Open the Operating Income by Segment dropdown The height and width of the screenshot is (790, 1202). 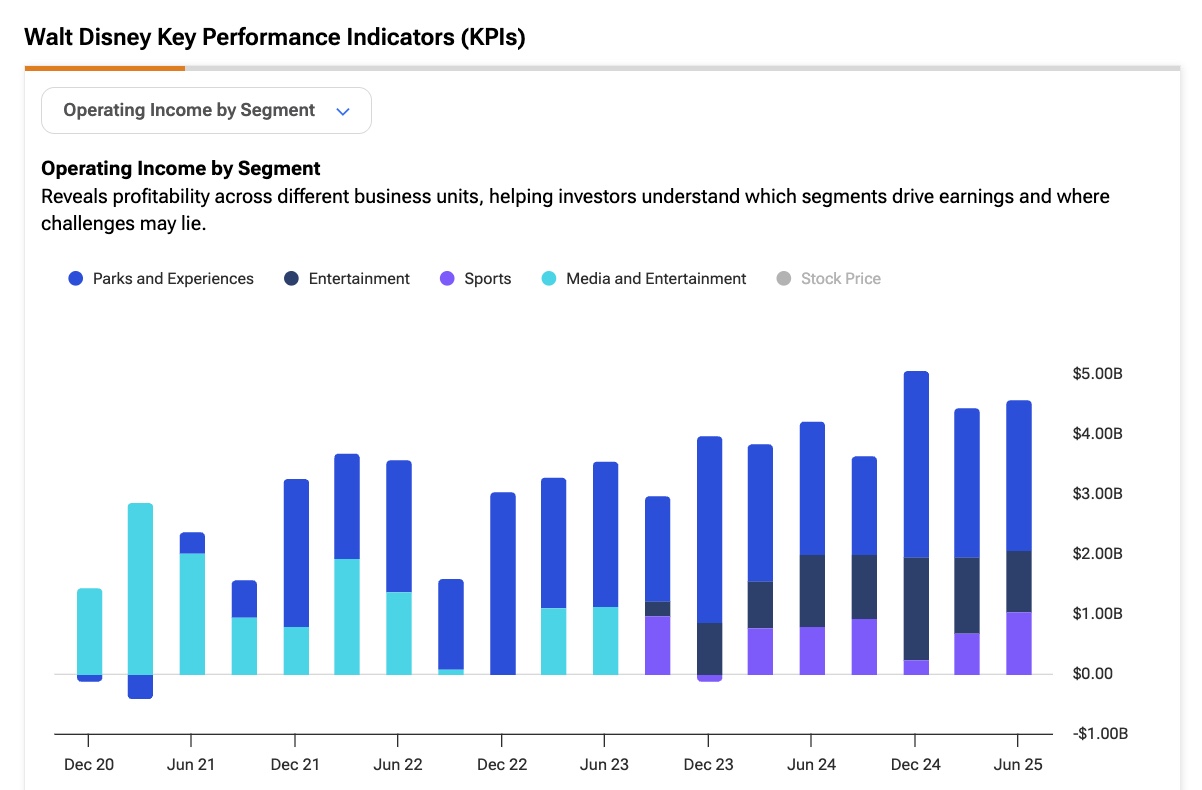206,110
